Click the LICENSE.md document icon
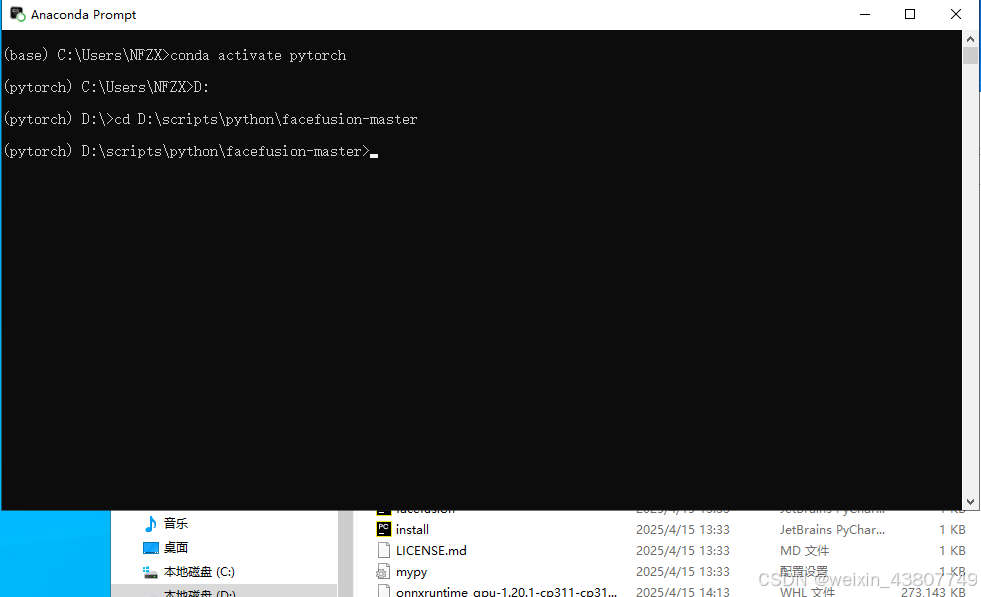981x597 pixels. click(x=385, y=550)
